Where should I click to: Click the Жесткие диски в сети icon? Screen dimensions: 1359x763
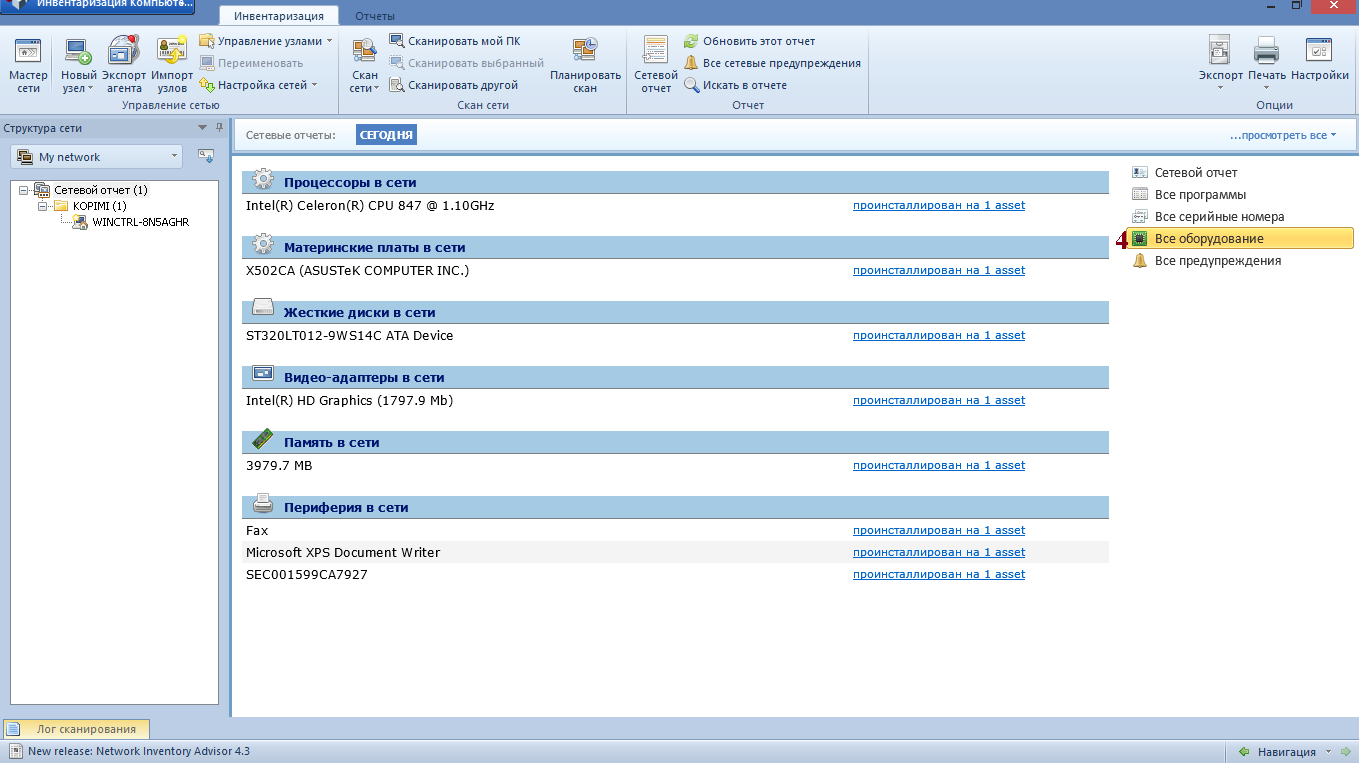(263, 309)
